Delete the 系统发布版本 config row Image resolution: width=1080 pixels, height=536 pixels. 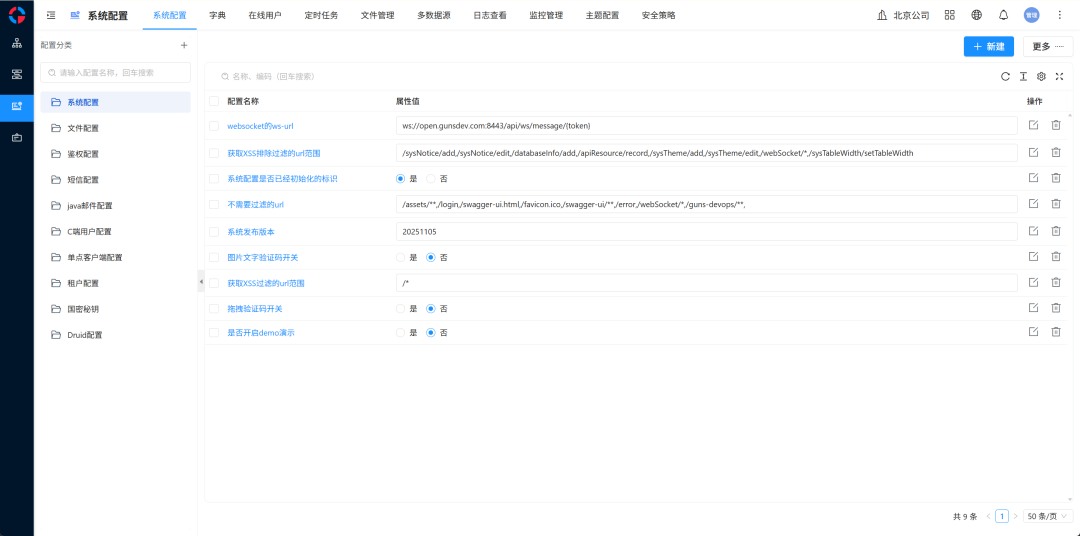point(1056,230)
